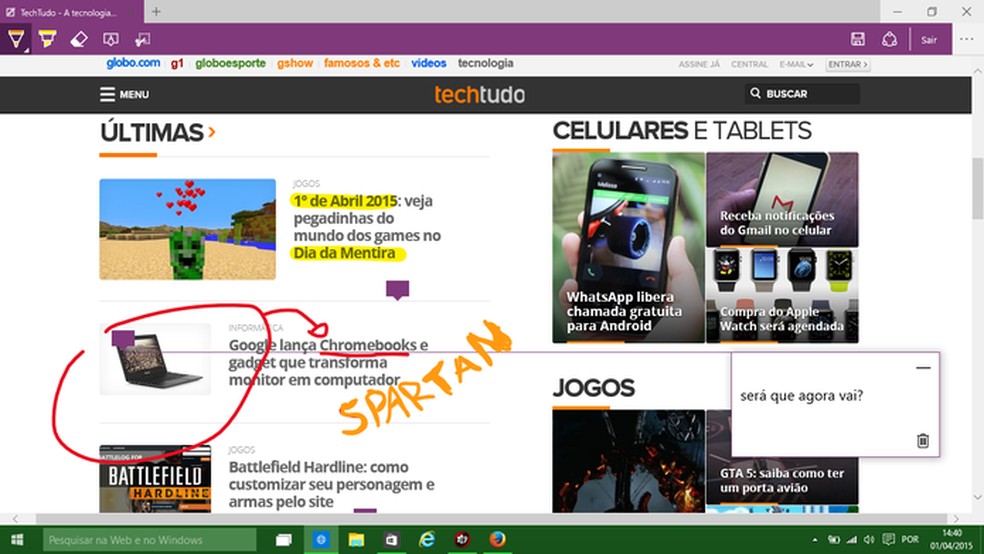Click the BUSCAR search field
Screen dimensions: 984x554
point(803,93)
